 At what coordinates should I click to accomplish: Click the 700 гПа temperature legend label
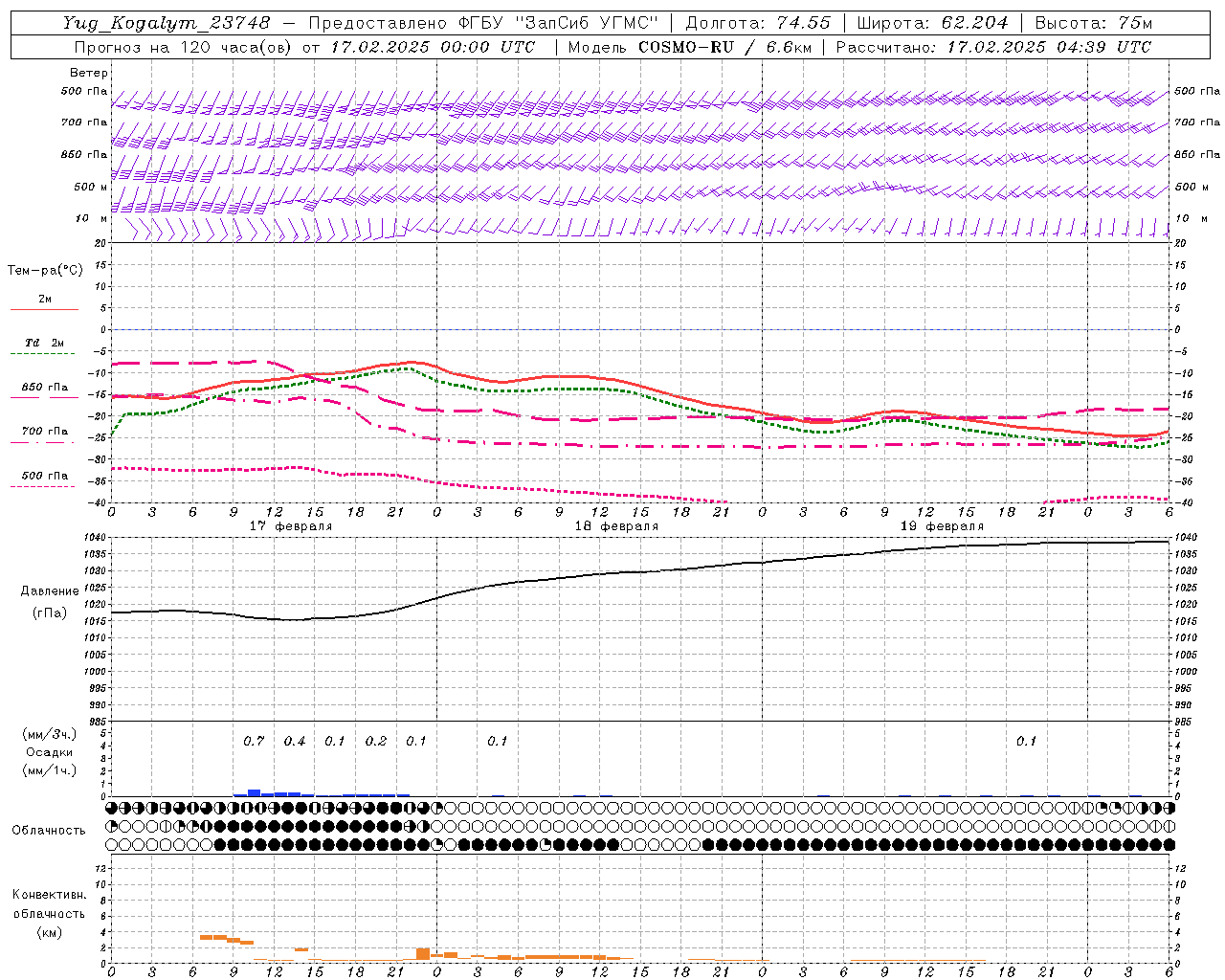[x=45, y=432]
